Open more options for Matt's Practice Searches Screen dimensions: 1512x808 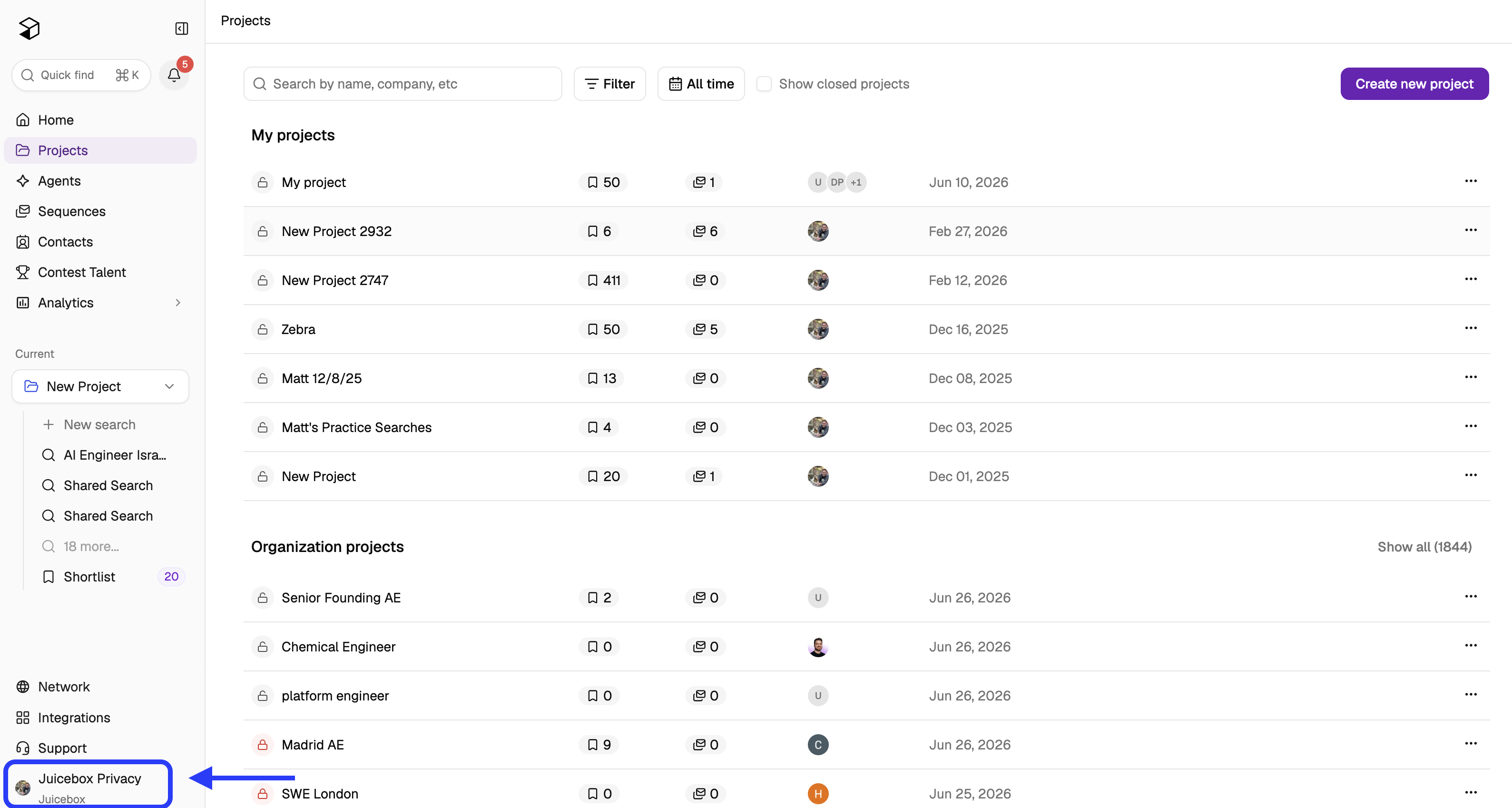[1470, 426]
